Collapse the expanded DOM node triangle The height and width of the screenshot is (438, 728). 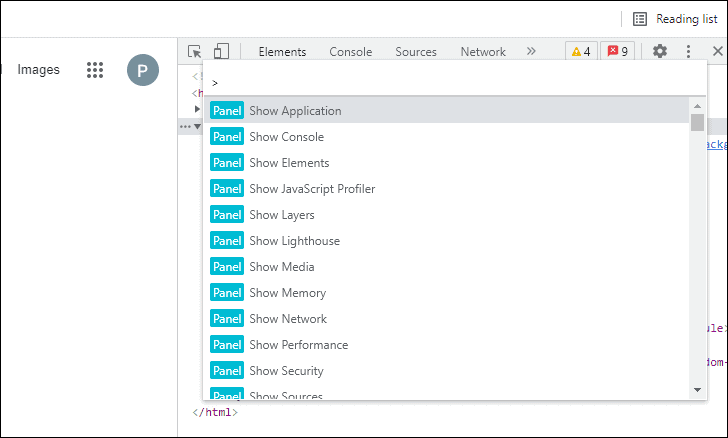click(197, 126)
